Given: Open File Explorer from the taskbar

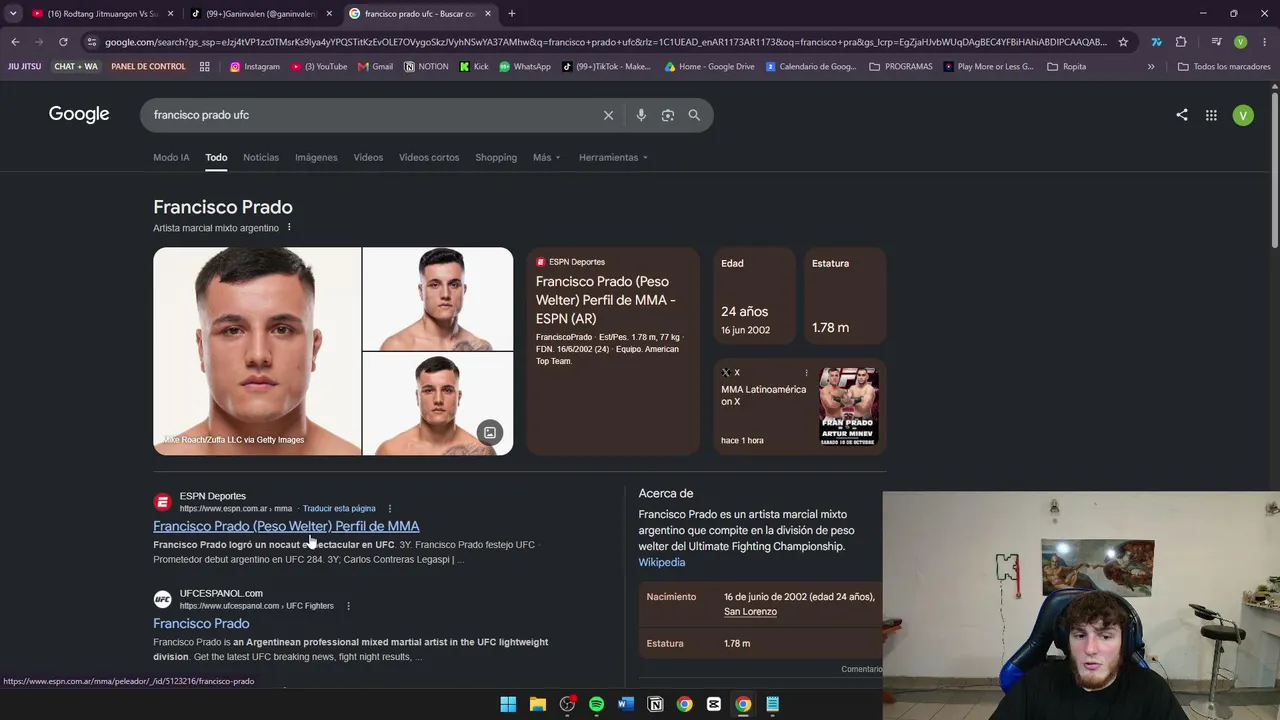Looking at the screenshot, I should [x=538, y=704].
